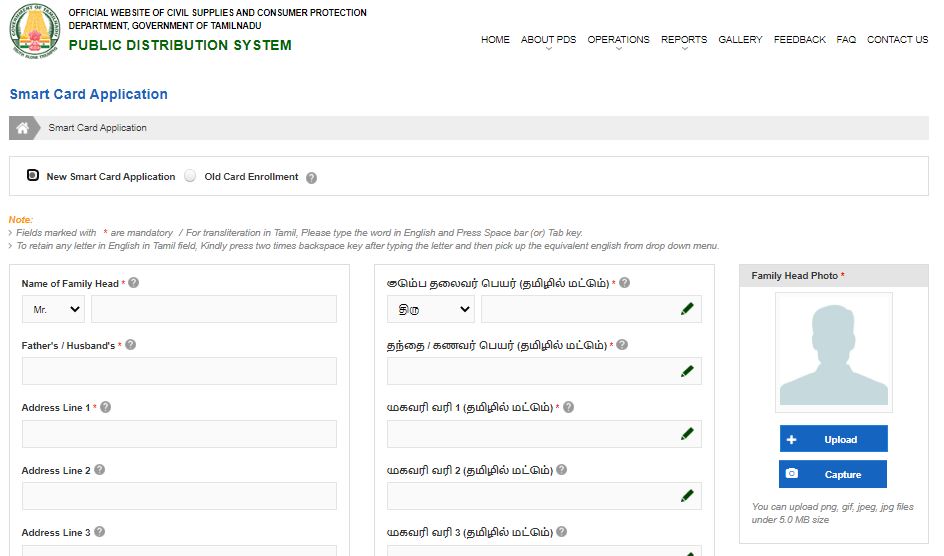Click pencil icon in Tamil address line 1 field
The width and height of the screenshot is (944, 556).
pyautogui.click(x=687, y=433)
